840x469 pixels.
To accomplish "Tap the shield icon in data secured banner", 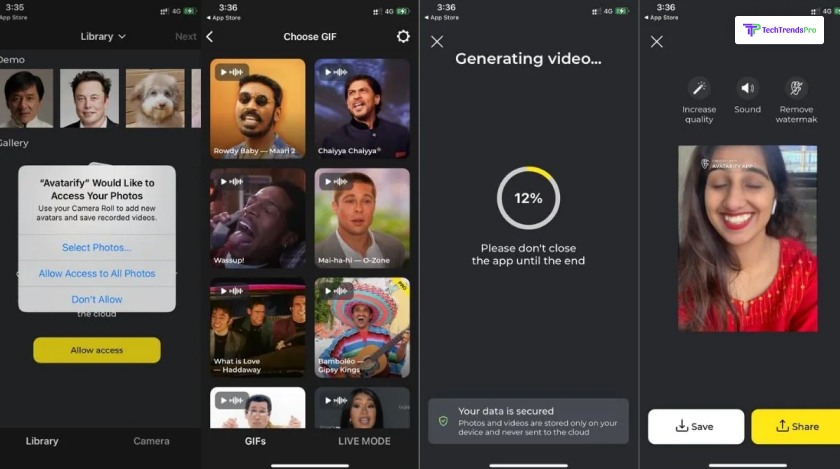I will coord(443,421).
